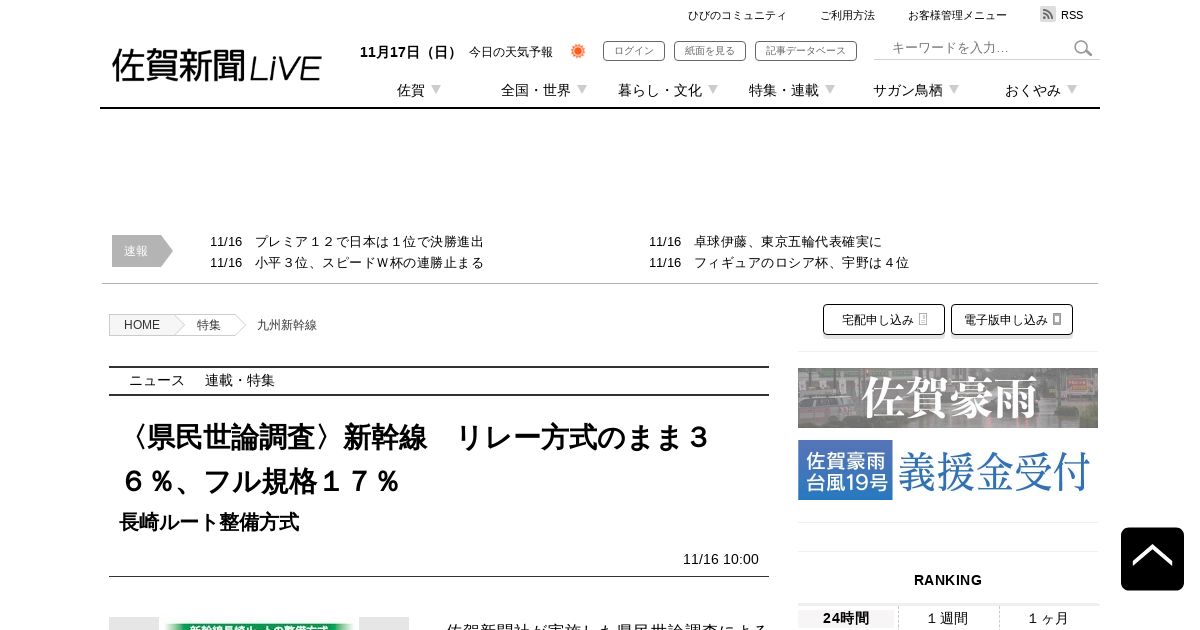Click the RSS feed icon

coord(1048,14)
